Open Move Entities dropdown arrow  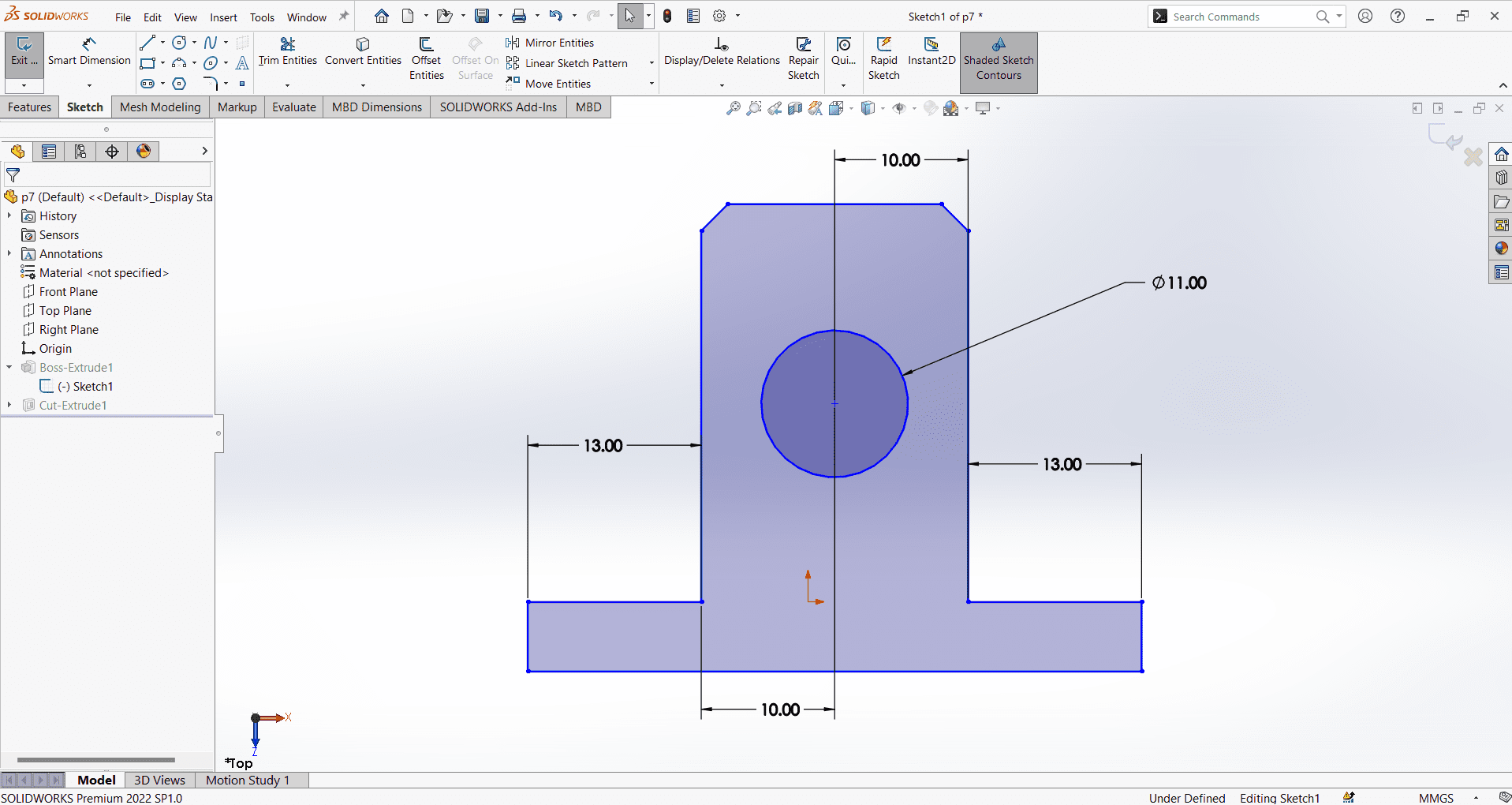[x=651, y=84]
